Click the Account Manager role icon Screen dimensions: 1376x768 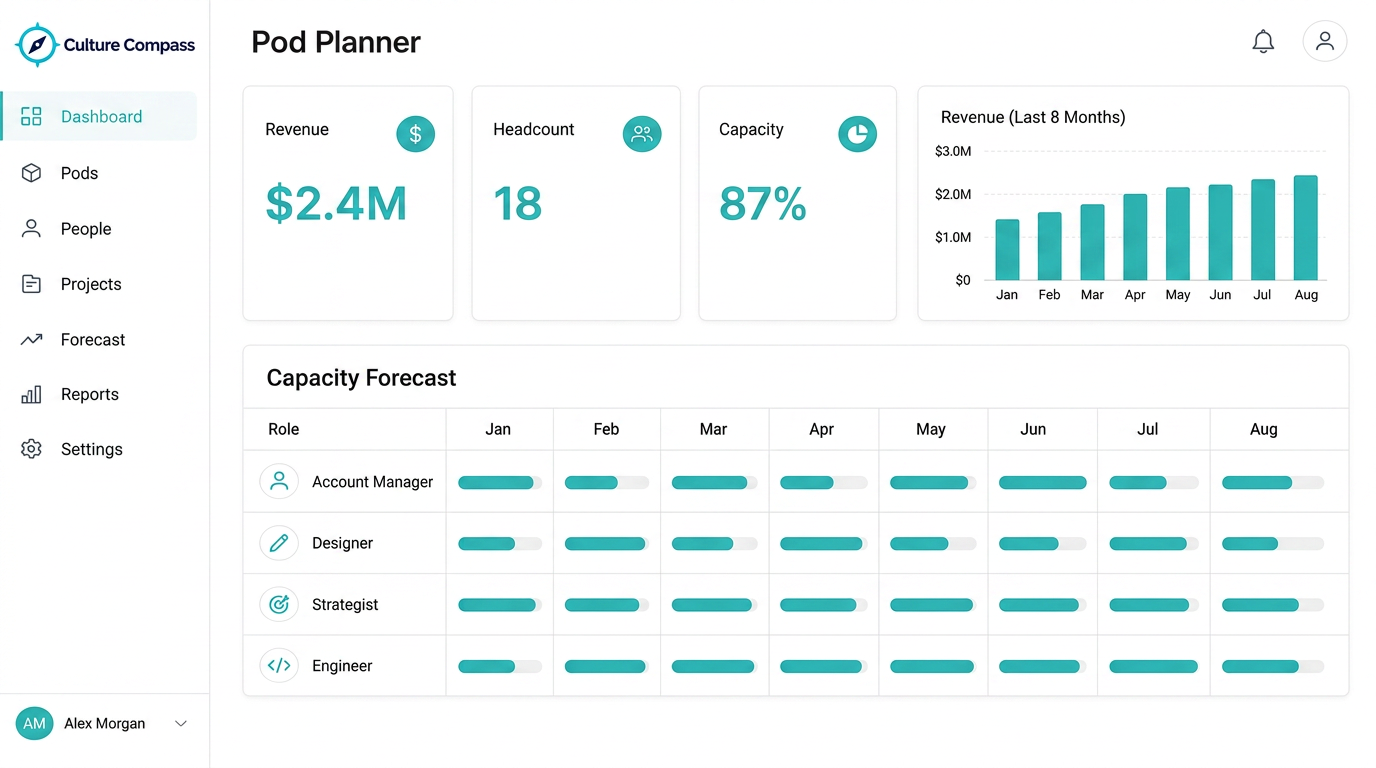279,481
